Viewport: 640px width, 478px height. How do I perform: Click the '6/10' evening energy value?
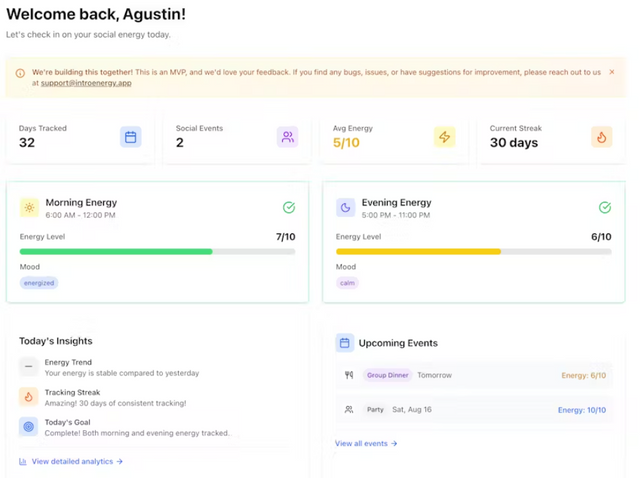(601, 237)
